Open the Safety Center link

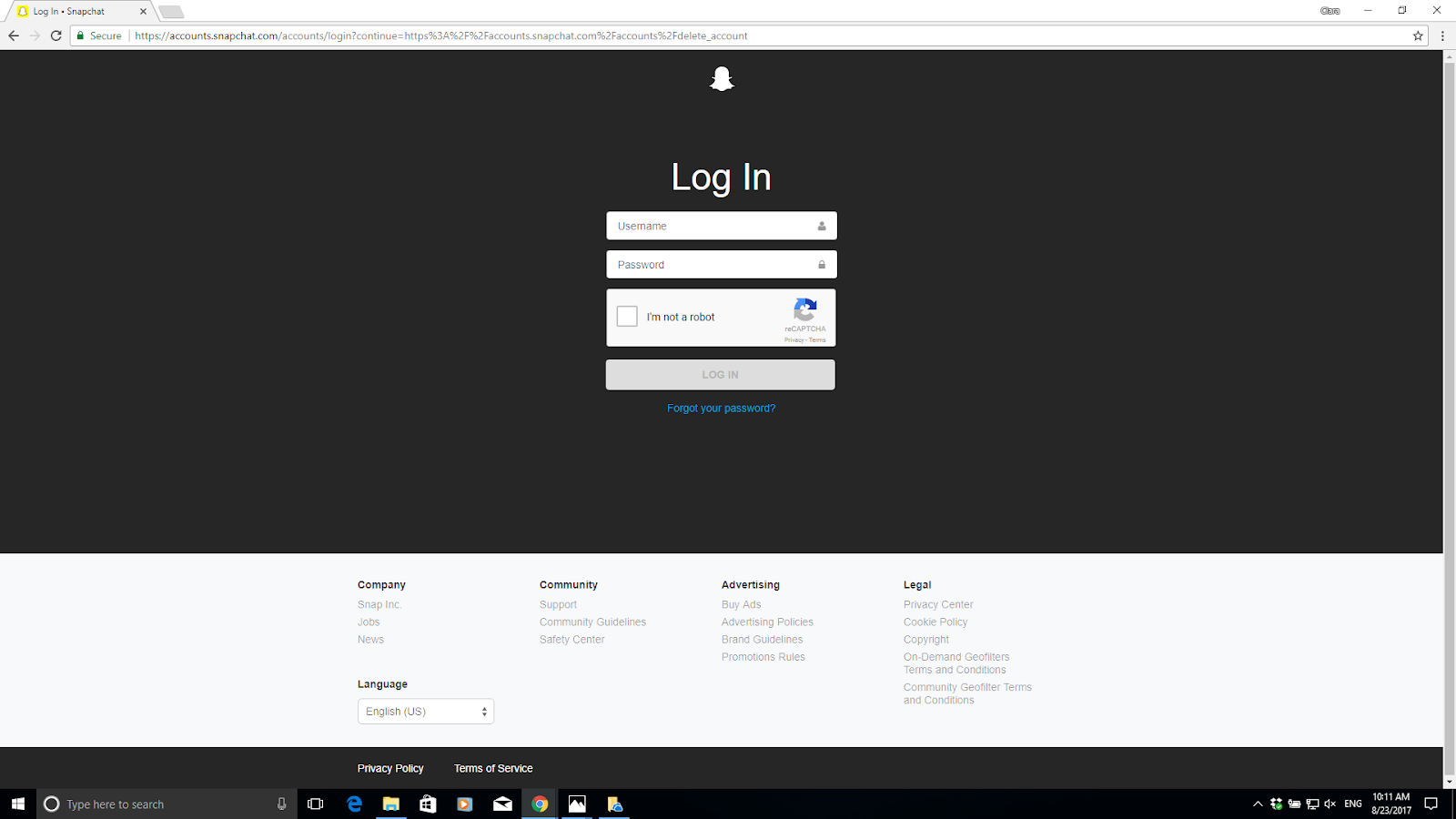pyautogui.click(x=571, y=640)
